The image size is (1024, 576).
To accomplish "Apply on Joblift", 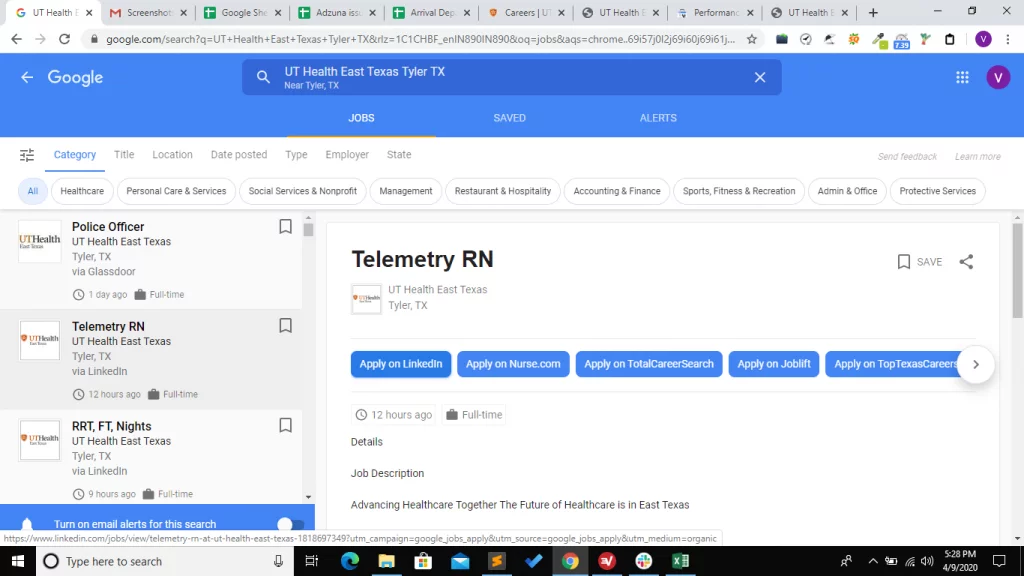I will coord(773,364).
